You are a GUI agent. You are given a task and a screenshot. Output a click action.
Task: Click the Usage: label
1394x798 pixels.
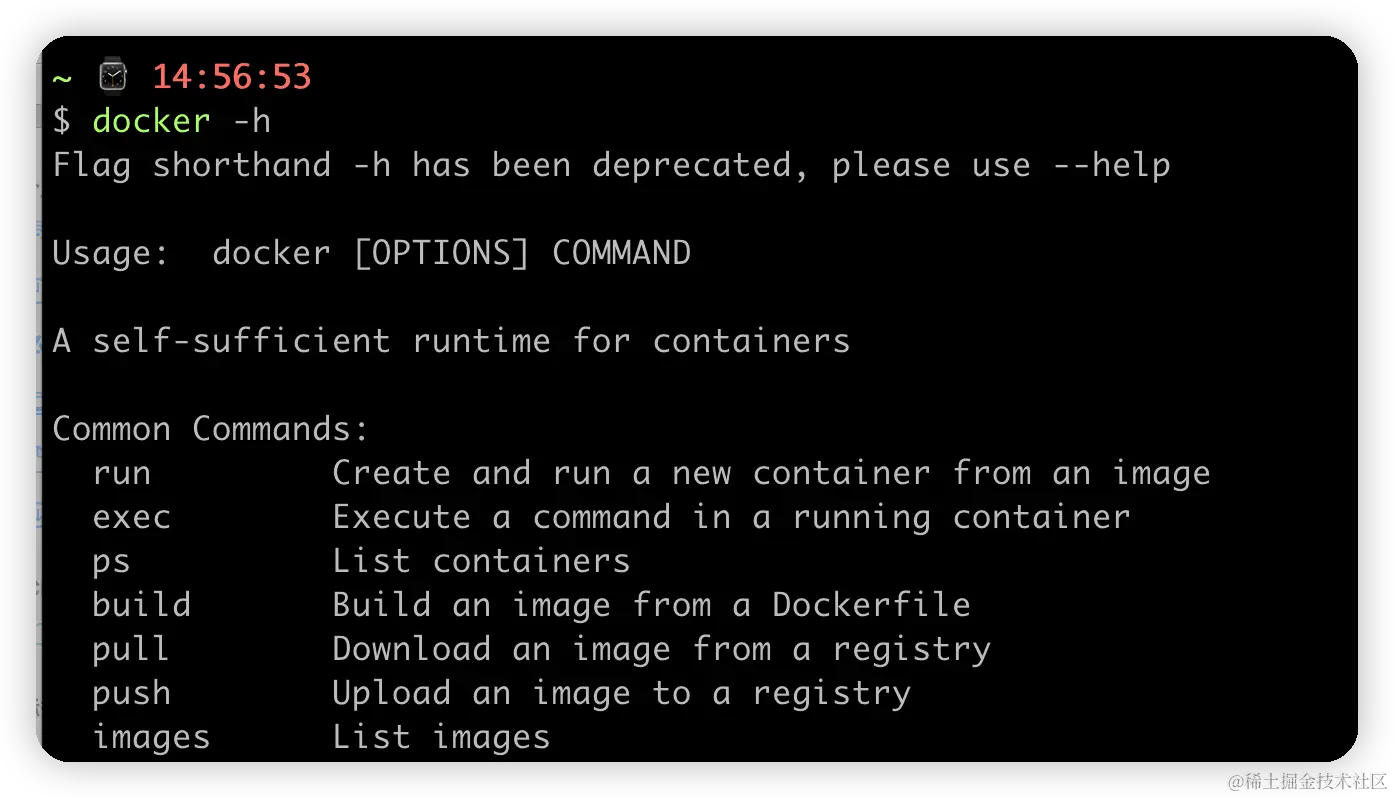point(111,253)
